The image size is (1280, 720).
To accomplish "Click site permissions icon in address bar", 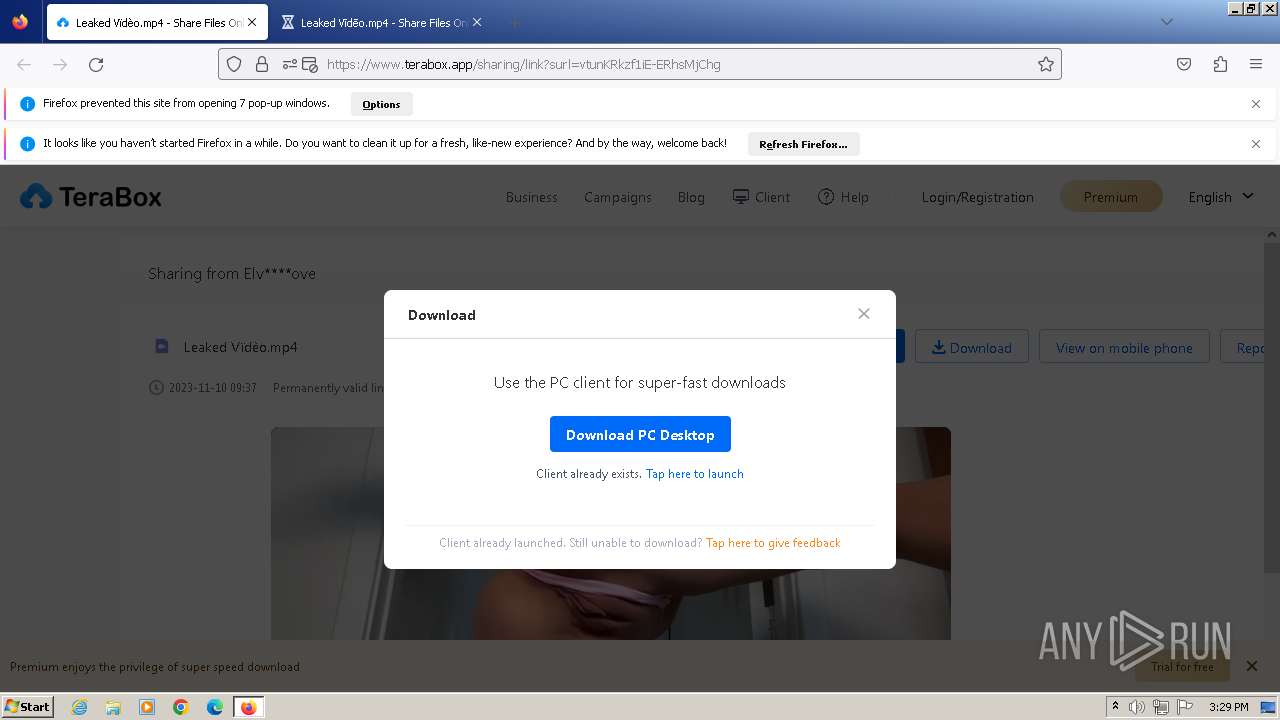I will point(289,64).
